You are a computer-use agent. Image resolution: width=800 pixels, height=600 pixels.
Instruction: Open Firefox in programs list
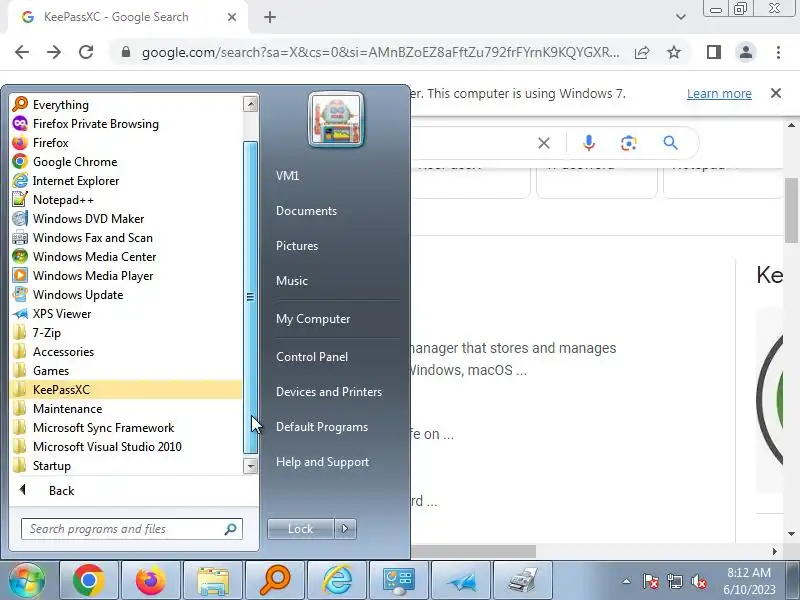[x=126, y=143]
